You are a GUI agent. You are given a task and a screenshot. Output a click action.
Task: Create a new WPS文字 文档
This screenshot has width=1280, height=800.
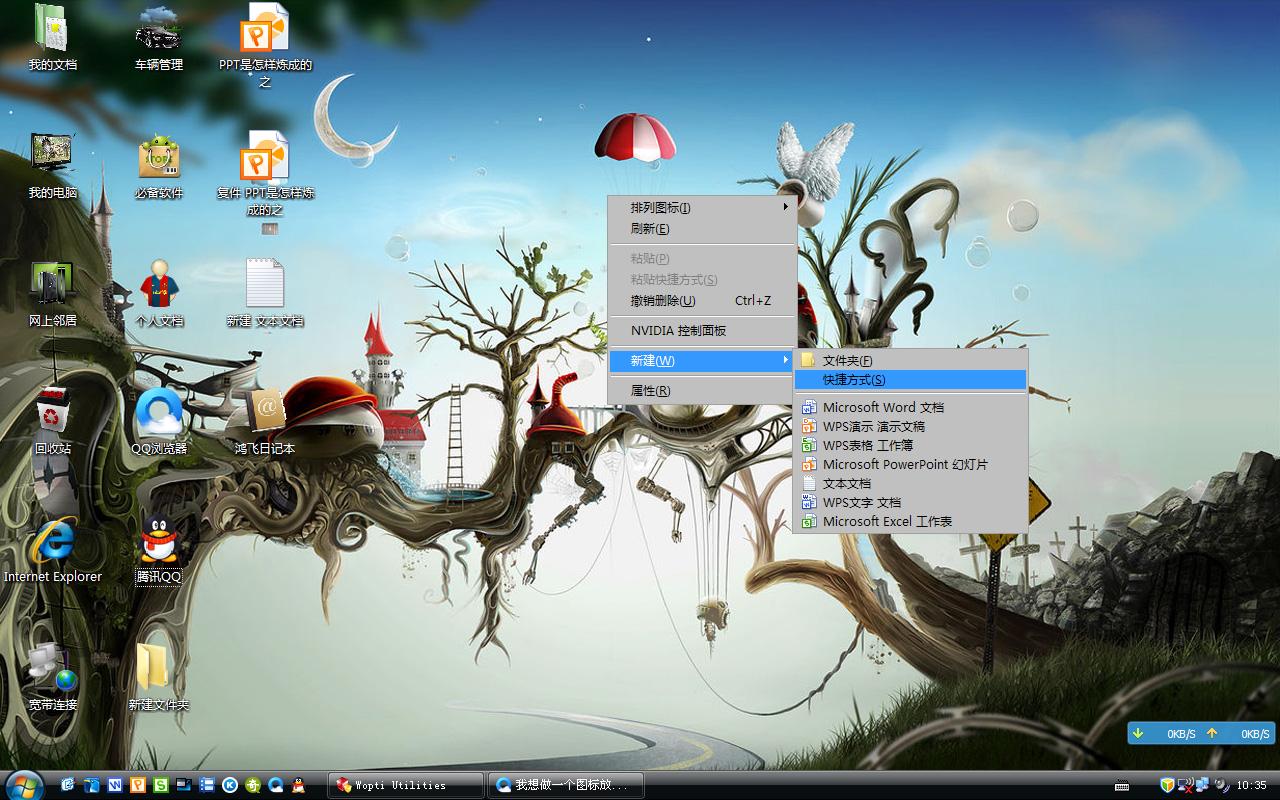coord(910,503)
